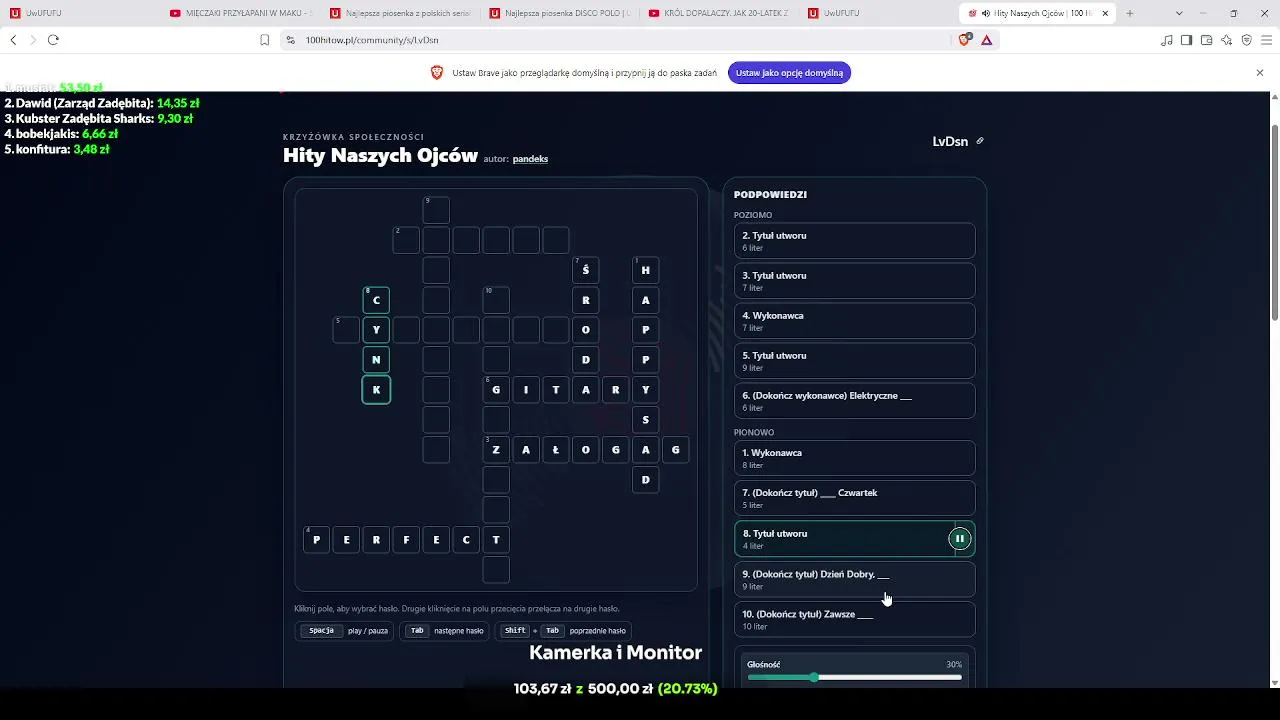Screen dimensions: 1280x720
Task: Adjust the Głośność volume slider handle
Action: click(814, 678)
